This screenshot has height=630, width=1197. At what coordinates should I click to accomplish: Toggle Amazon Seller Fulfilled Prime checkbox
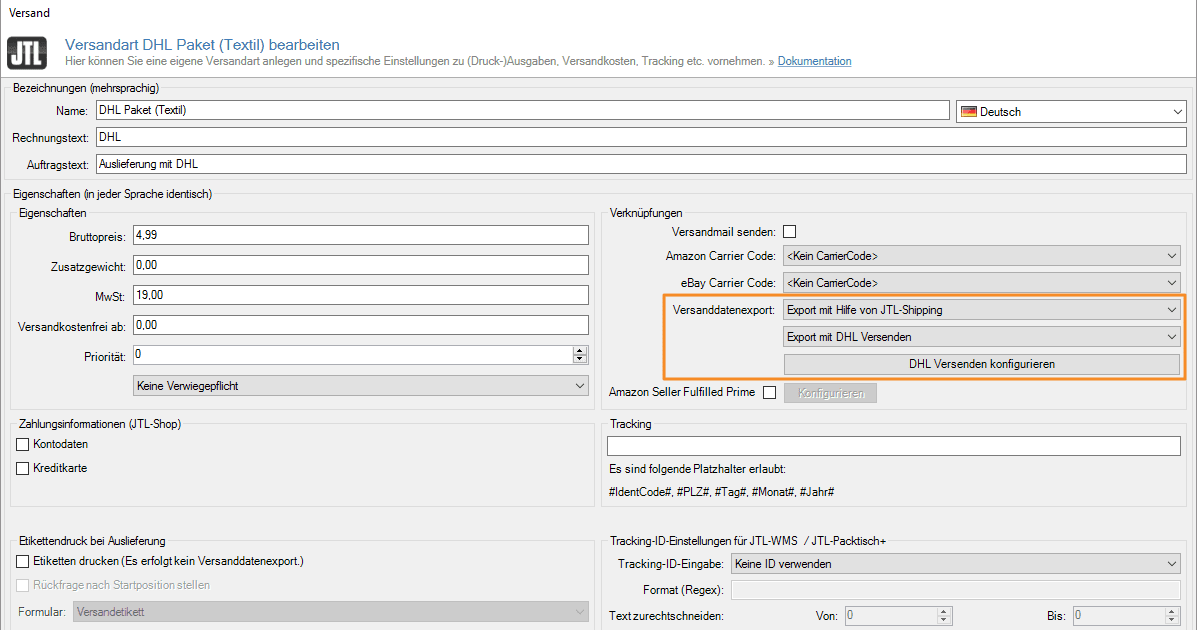pyautogui.click(x=770, y=393)
